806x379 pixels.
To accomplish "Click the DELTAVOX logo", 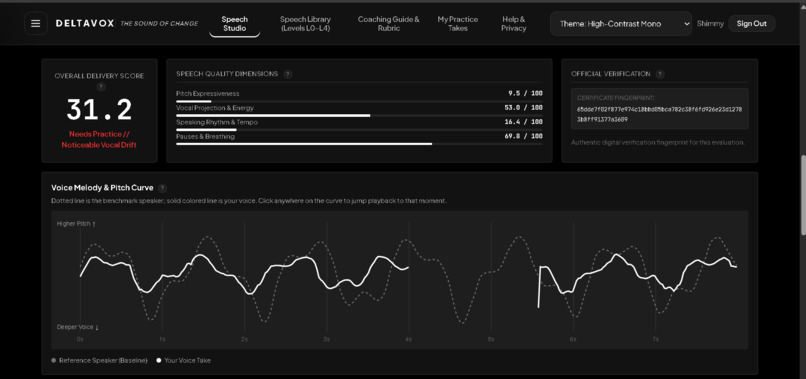I will [85, 24].
